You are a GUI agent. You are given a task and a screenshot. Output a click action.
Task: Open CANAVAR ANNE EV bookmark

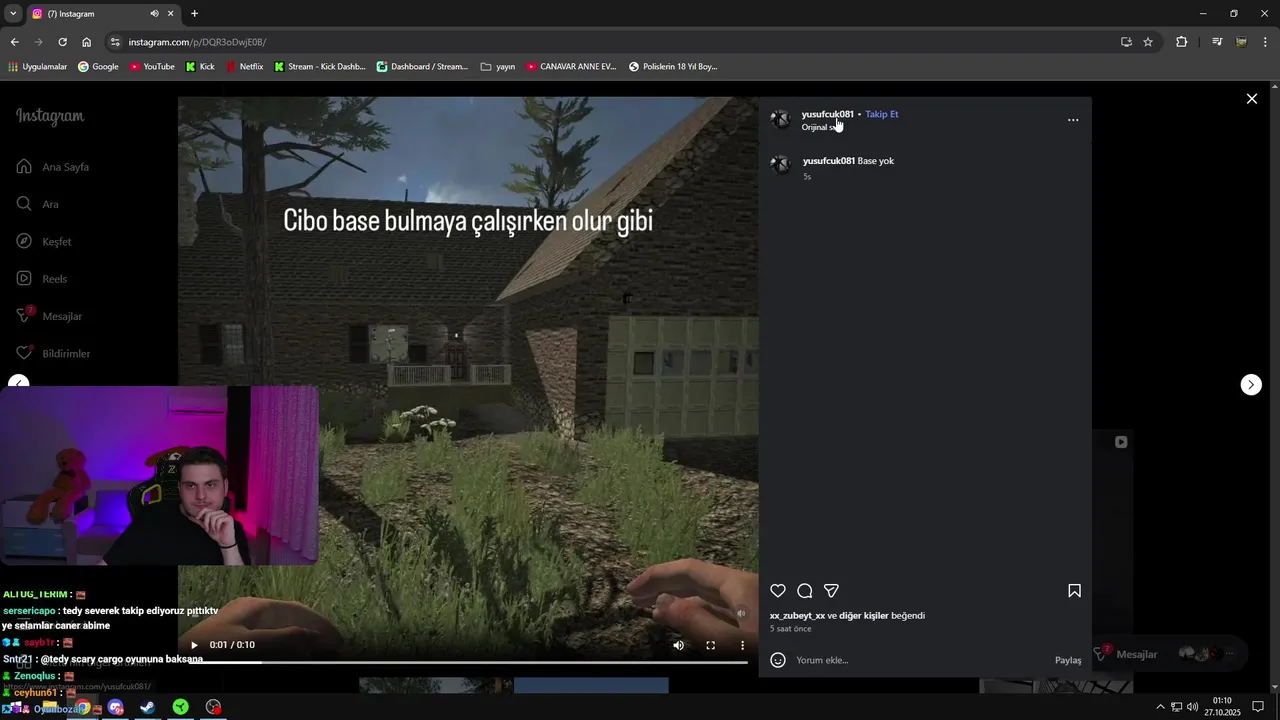[x=571, y=67]
